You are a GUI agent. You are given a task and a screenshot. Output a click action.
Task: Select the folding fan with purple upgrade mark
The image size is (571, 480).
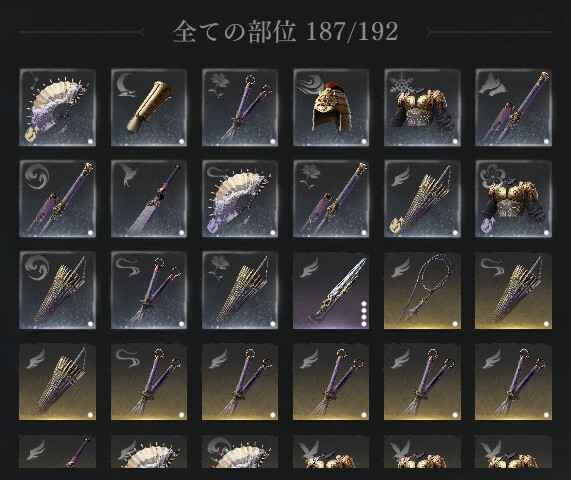tap(240, 199)
